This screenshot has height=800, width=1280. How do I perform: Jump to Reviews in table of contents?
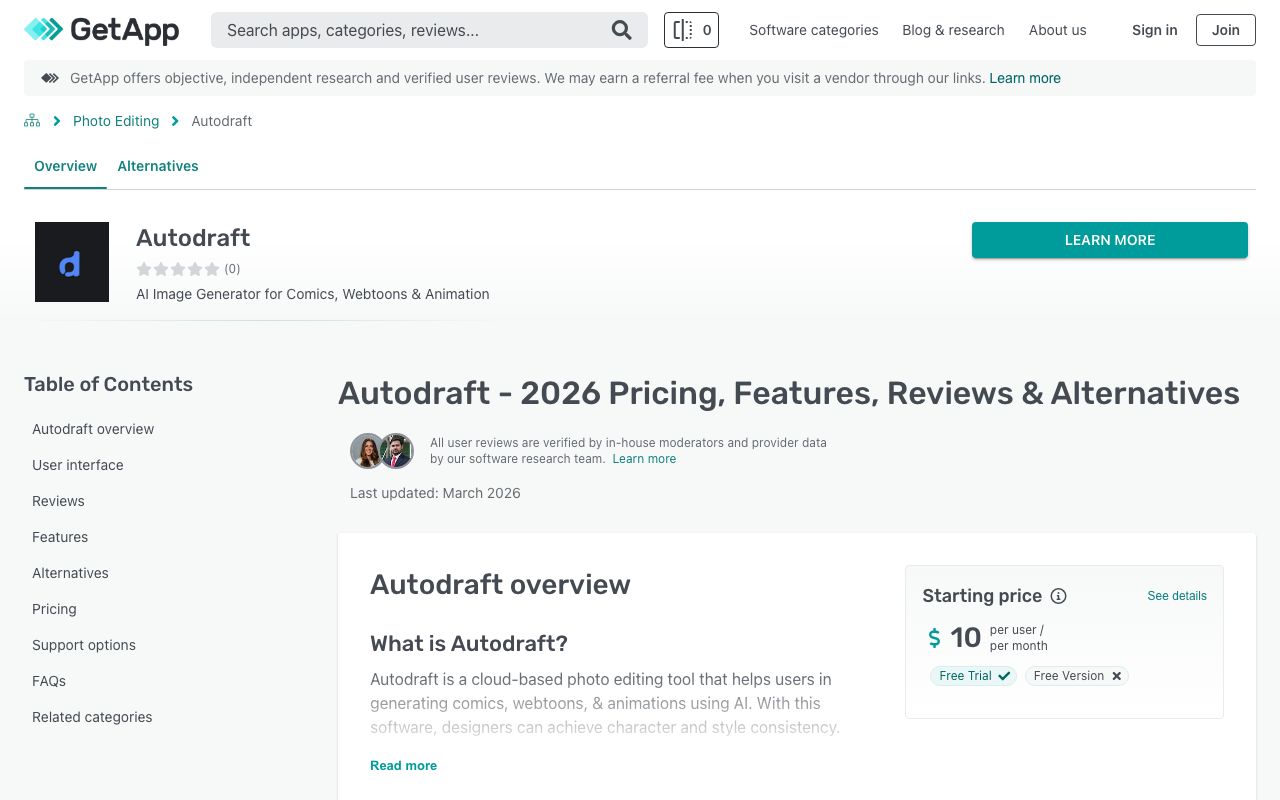point(58,501)
